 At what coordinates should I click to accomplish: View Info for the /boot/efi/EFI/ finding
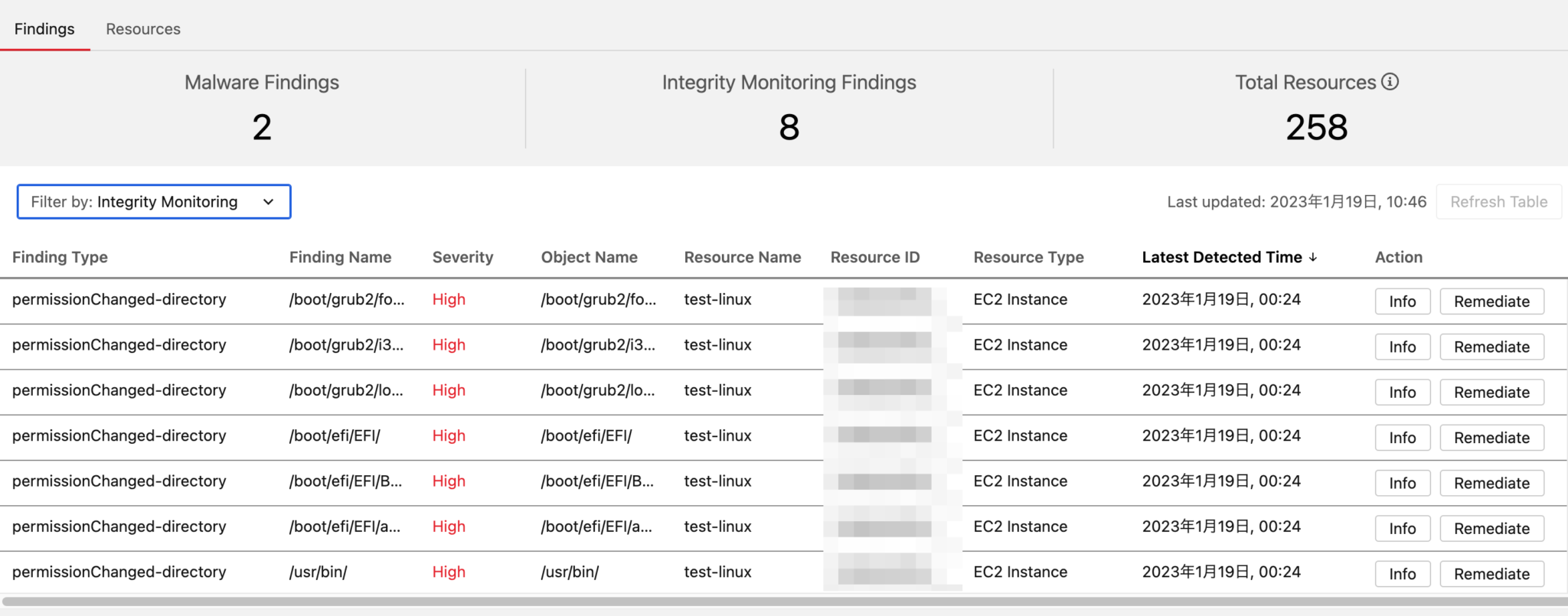(x=1402, y=437)
